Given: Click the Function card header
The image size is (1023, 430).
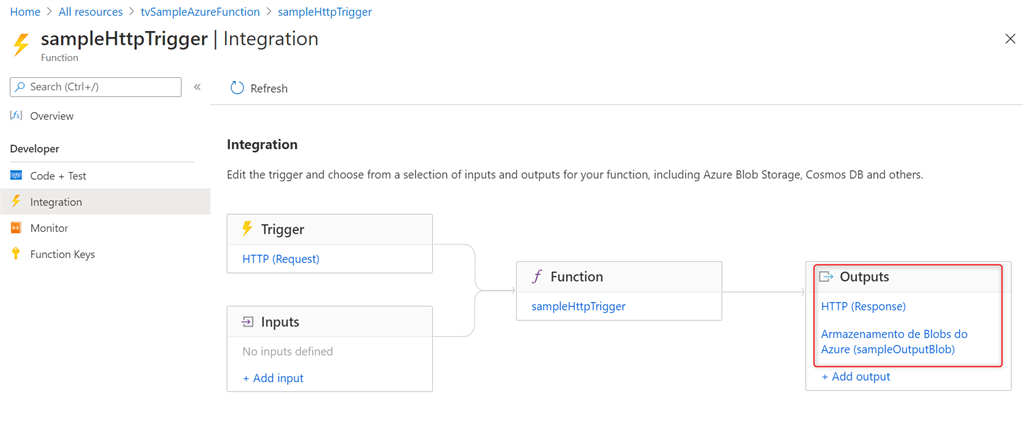Looking at the screenshot, I should click(618, 277).
